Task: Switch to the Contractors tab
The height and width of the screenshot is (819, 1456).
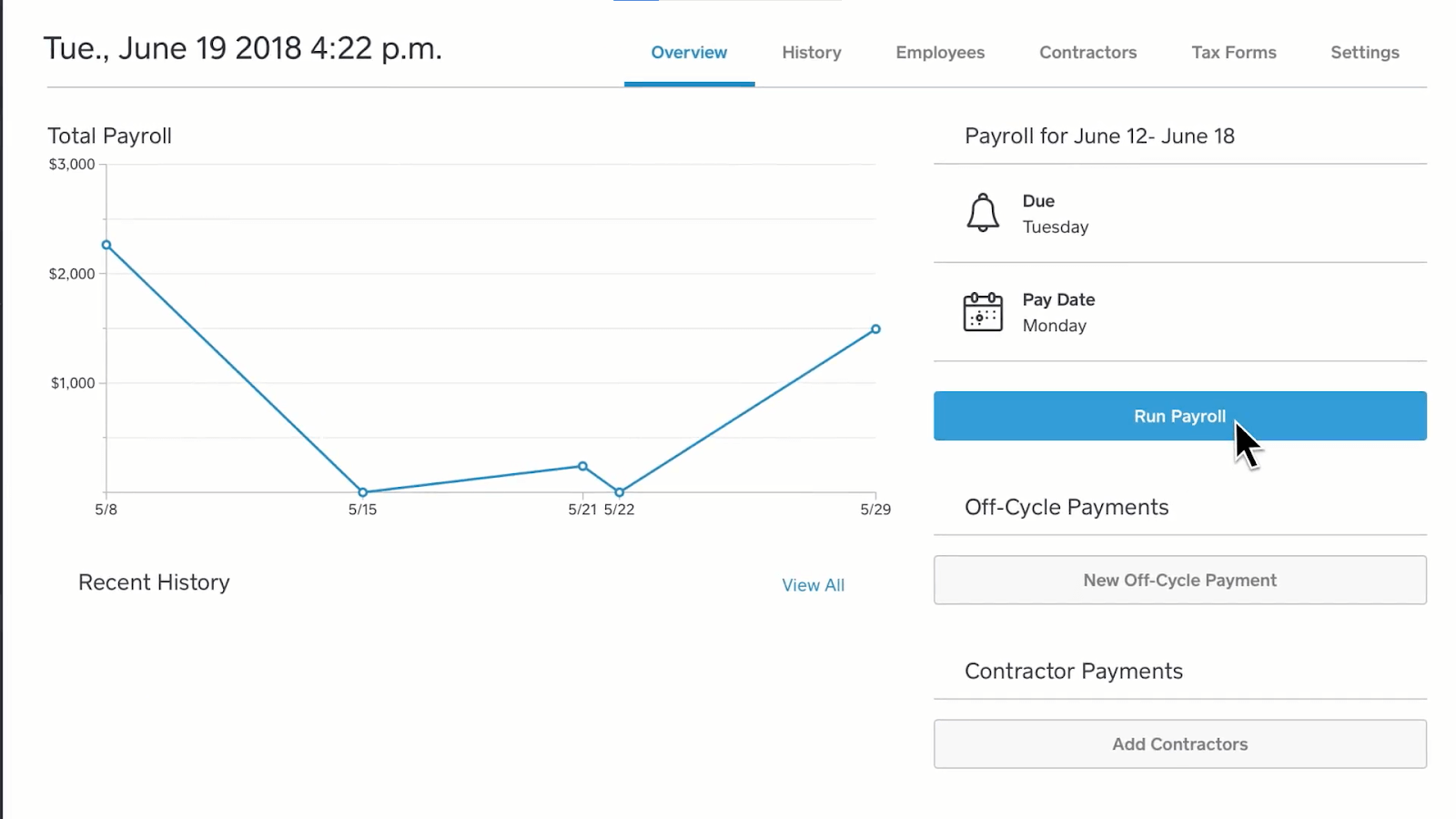Action: (x=1087, y=52)
